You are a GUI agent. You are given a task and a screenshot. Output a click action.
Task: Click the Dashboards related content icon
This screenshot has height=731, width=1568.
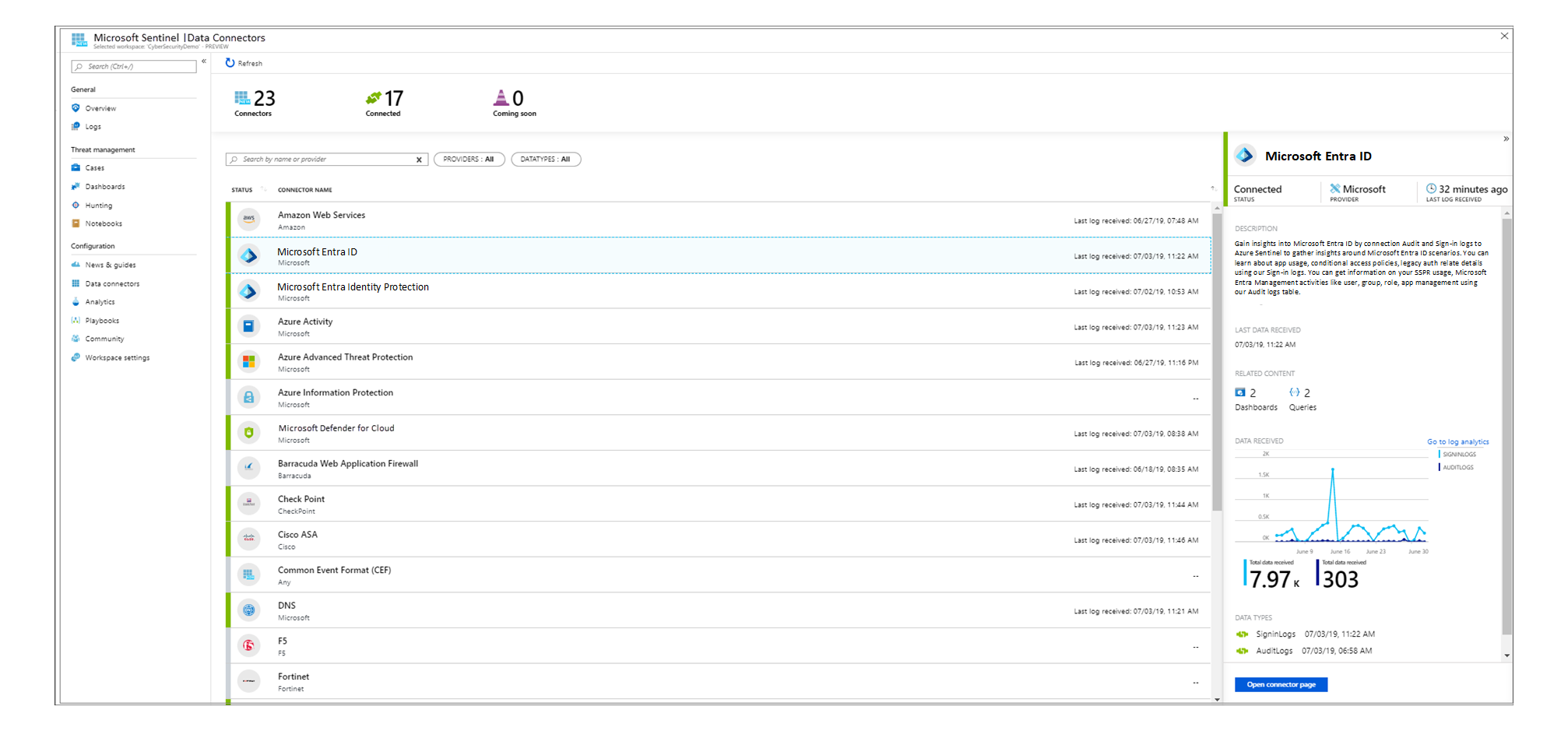coord(1240,392)
